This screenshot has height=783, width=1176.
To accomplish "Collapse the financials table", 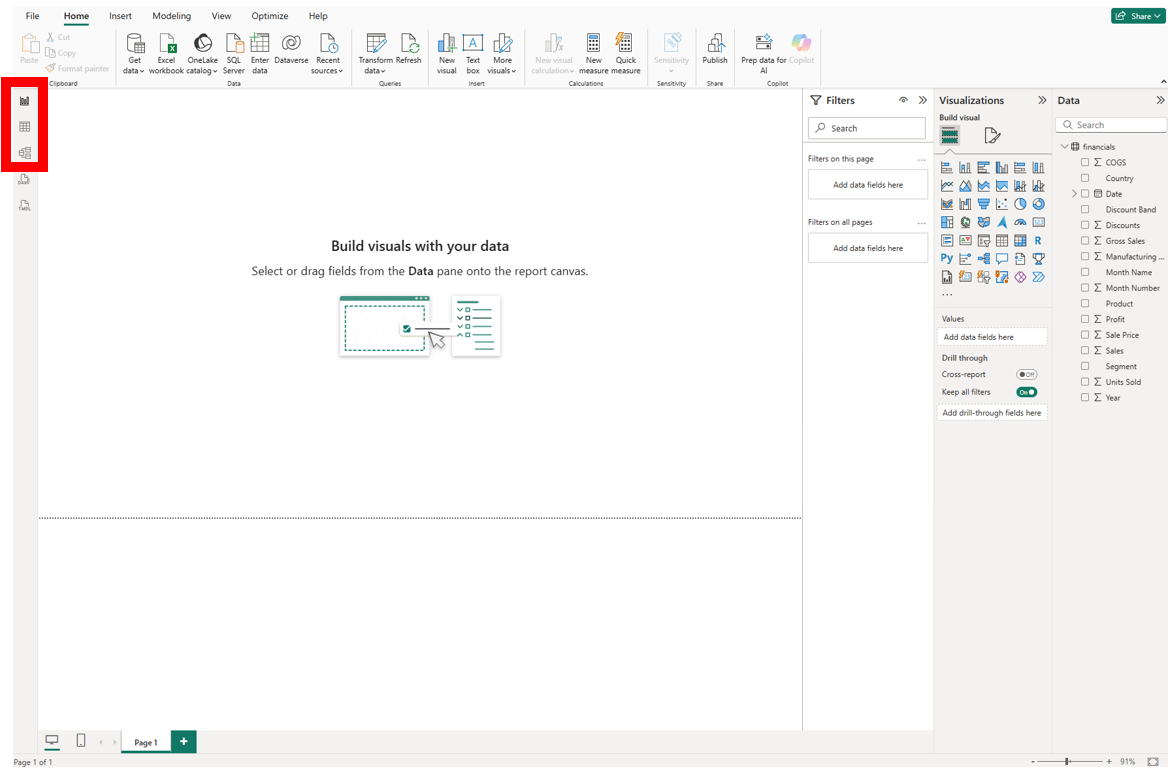I will pos(1064,146).
